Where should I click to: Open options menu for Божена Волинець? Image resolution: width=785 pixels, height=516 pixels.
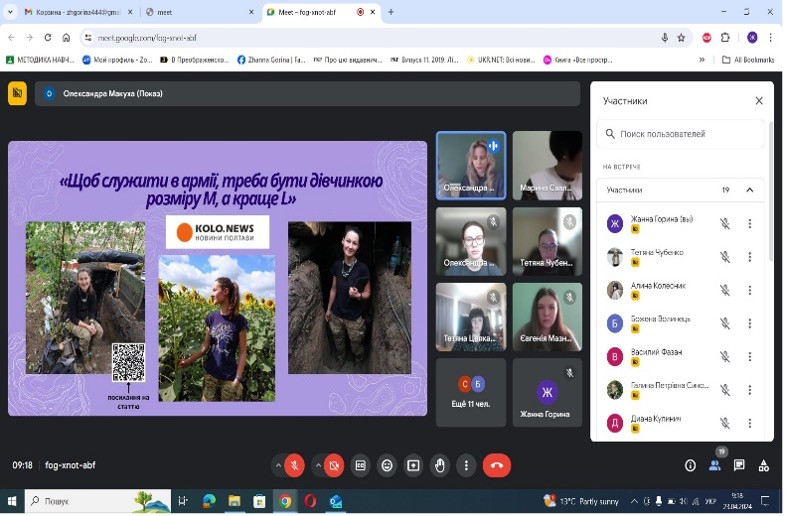click(750, 324)
